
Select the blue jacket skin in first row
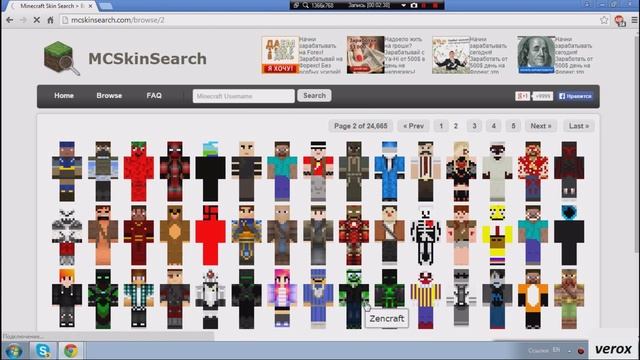point(389,171)
